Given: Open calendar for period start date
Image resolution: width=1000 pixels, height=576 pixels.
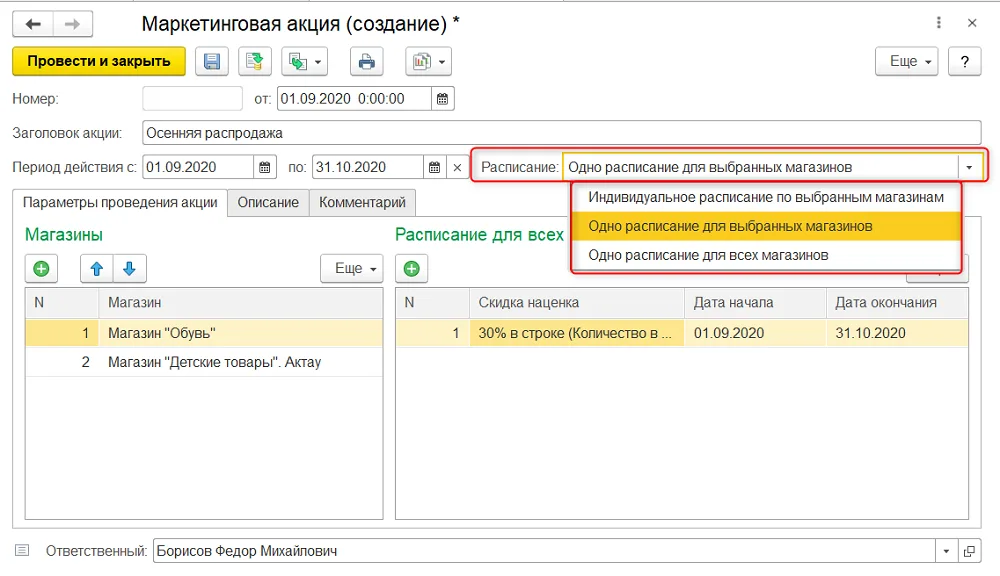Looking at the screenshot, I should [265, 167].
